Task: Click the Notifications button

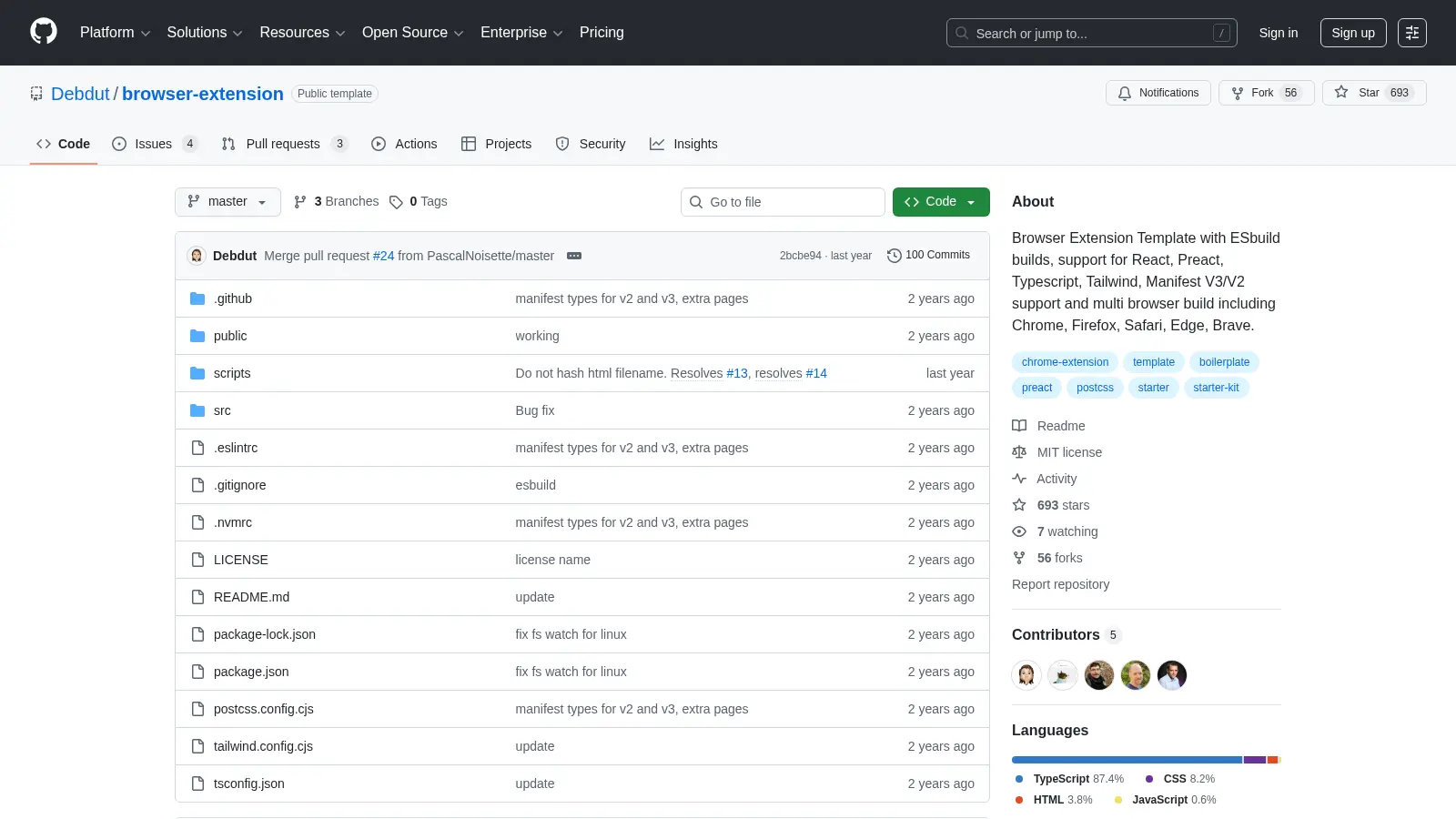Action: [x=1158, y=93]
